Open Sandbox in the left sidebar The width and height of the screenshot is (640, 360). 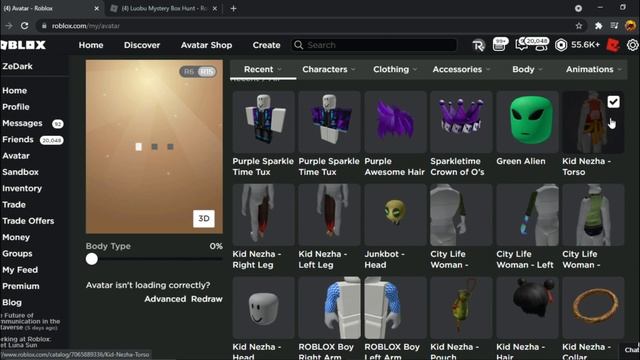(x=20, y=172)
